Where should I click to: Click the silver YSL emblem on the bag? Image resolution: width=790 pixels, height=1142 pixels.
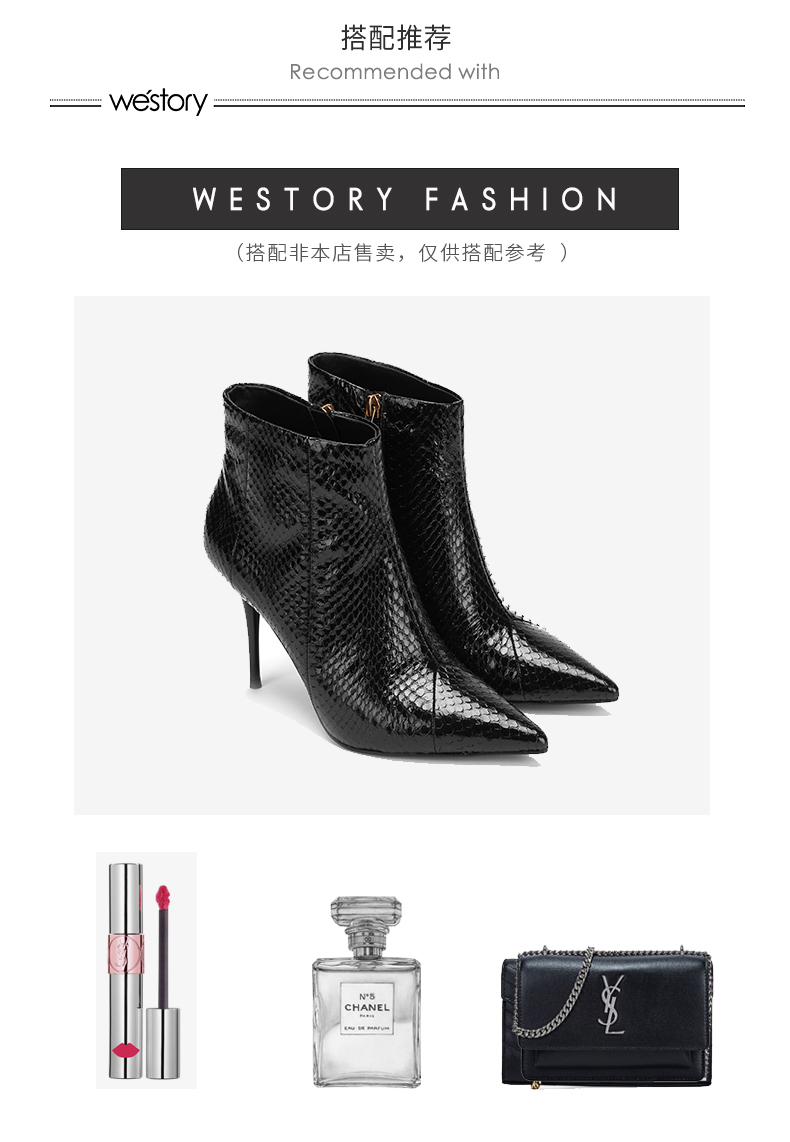pos(612,1005)
